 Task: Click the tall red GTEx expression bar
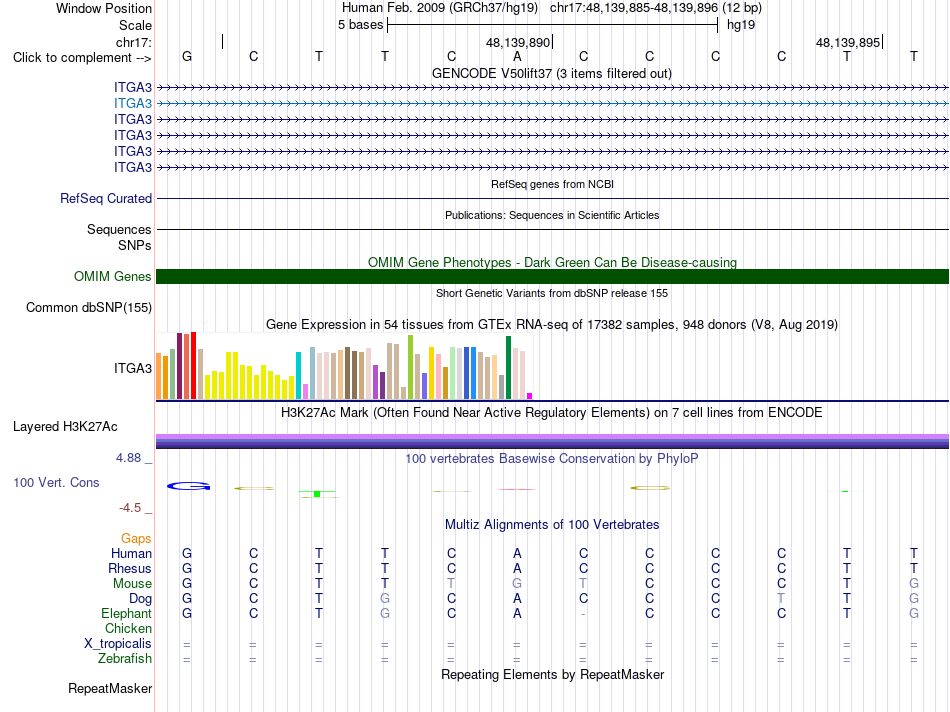point(193,365)
